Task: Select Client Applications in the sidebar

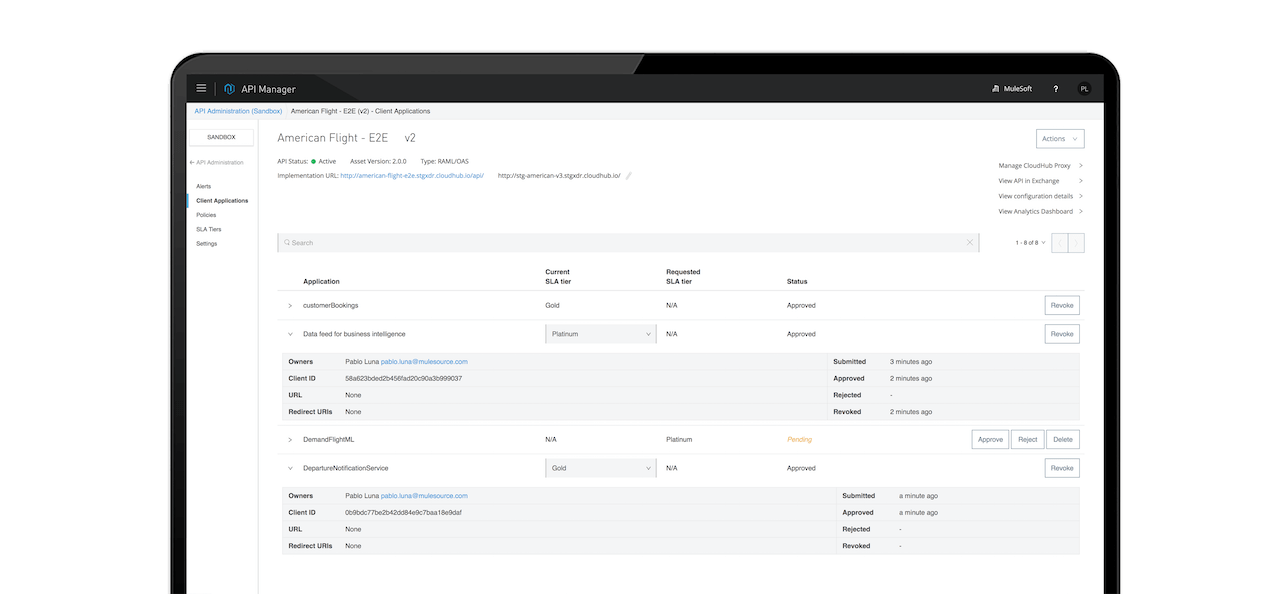Action: point(222,200)
